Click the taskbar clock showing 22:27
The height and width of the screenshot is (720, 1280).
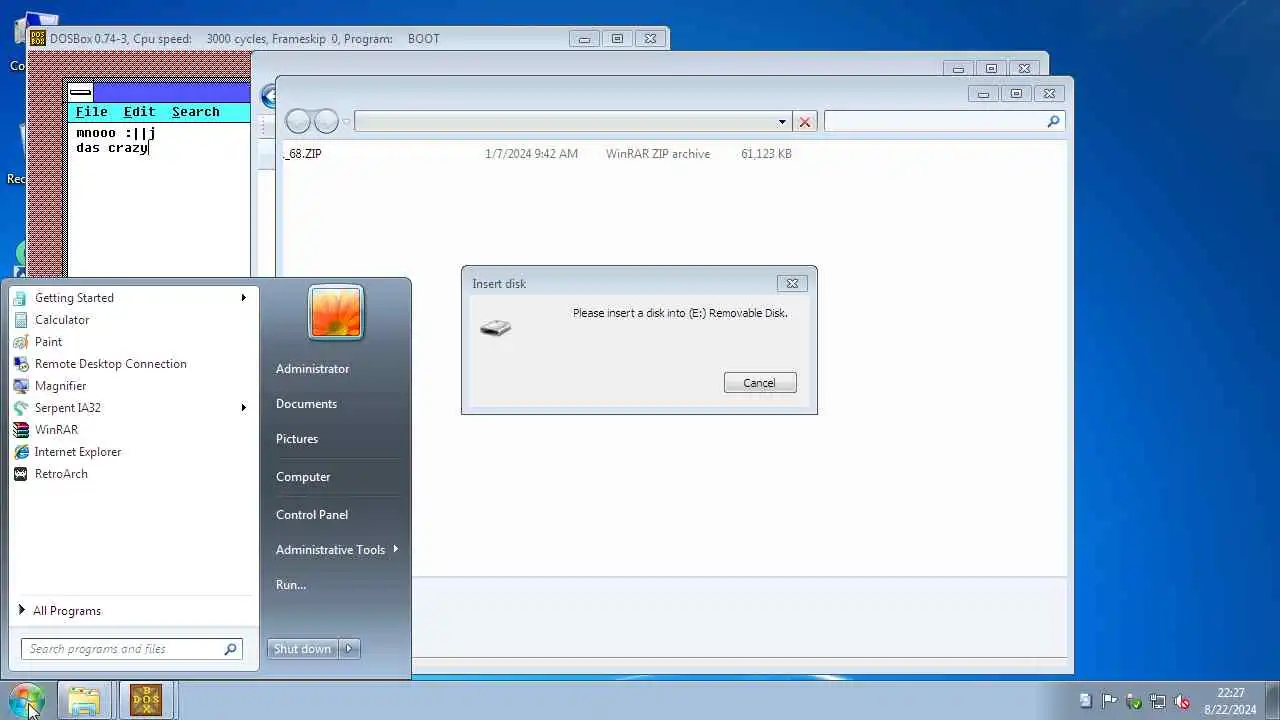(1231, 701)
